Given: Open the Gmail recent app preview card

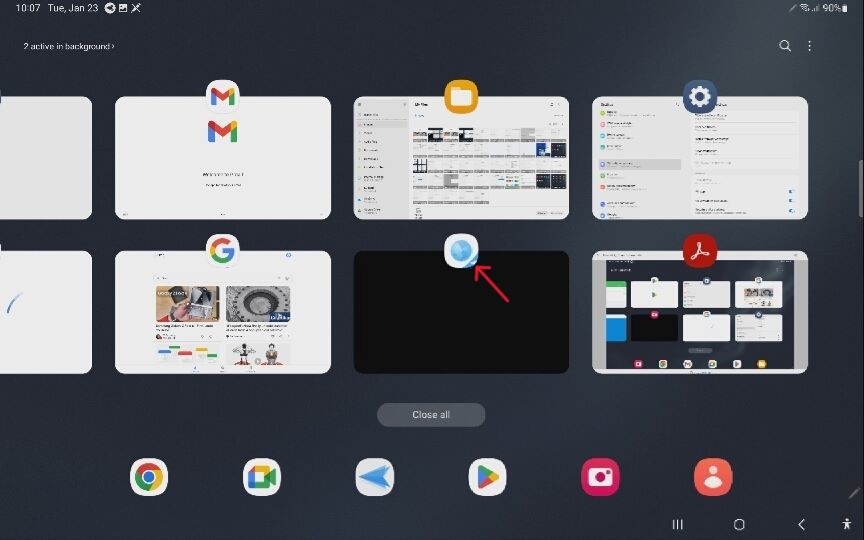Looking at the screenshot, I should pos(223,158).
